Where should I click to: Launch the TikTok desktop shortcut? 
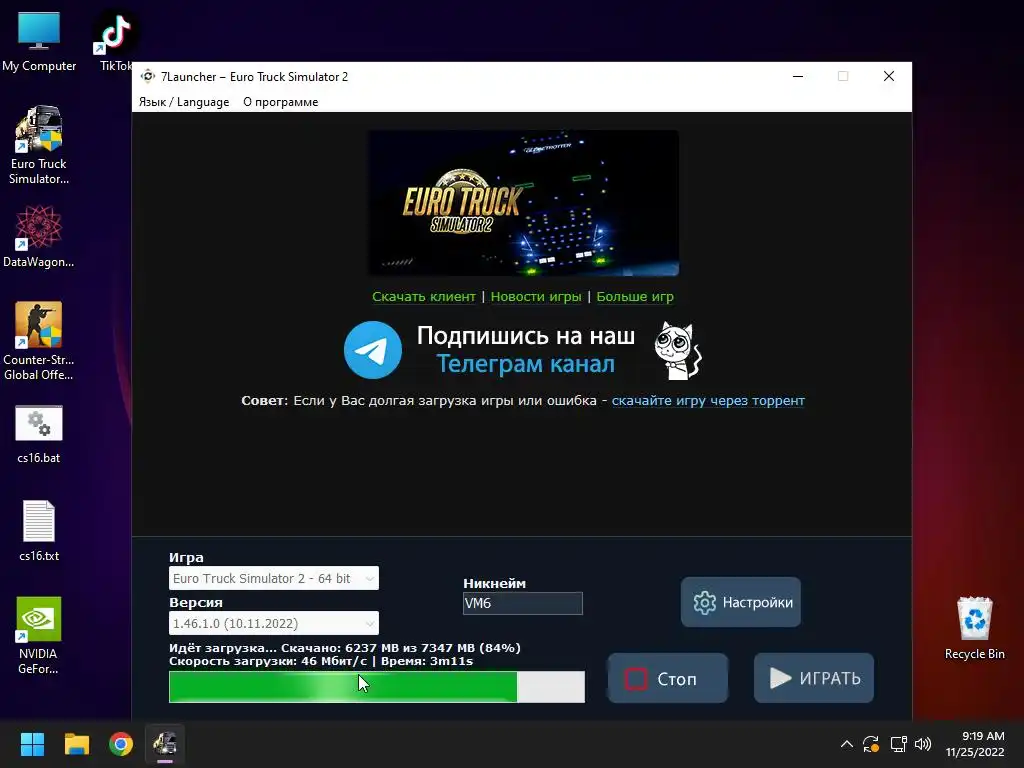click(x=116, y=40)
